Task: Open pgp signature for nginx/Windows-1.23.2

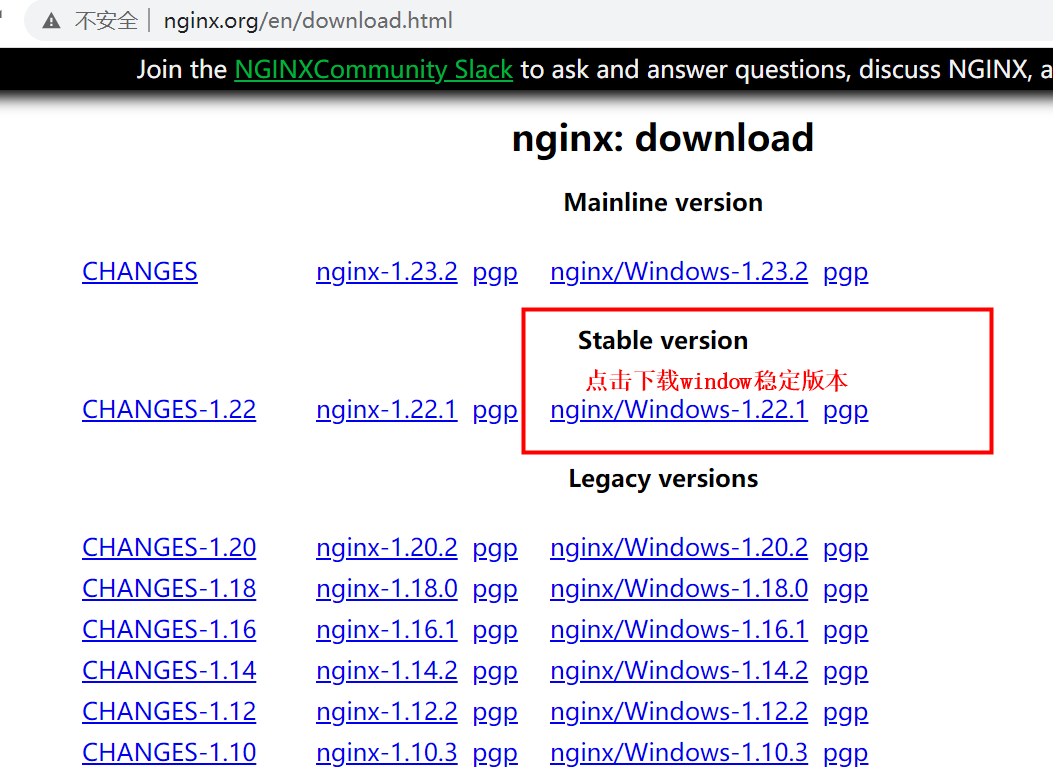Action: (845, 273)
